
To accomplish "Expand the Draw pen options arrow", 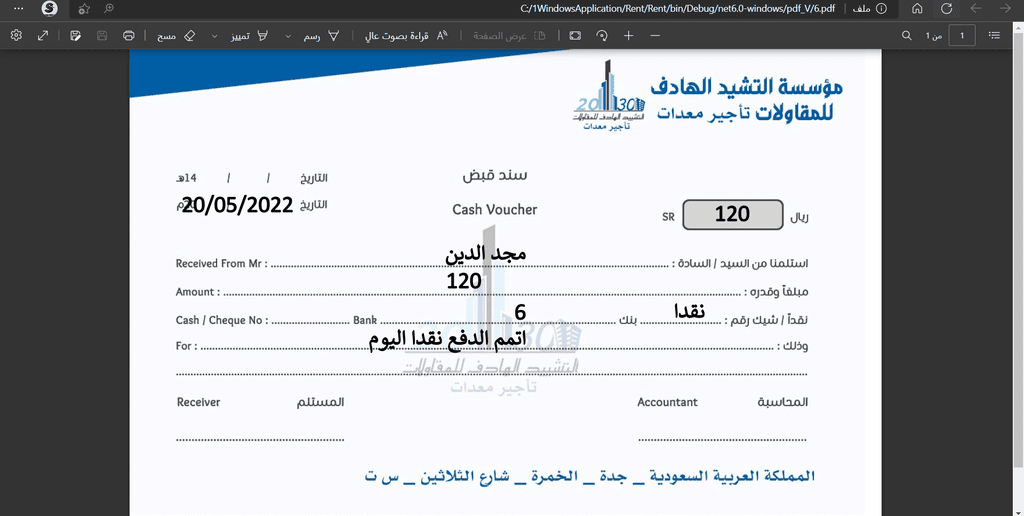I will pyautogui.click(x=288, y=35).
